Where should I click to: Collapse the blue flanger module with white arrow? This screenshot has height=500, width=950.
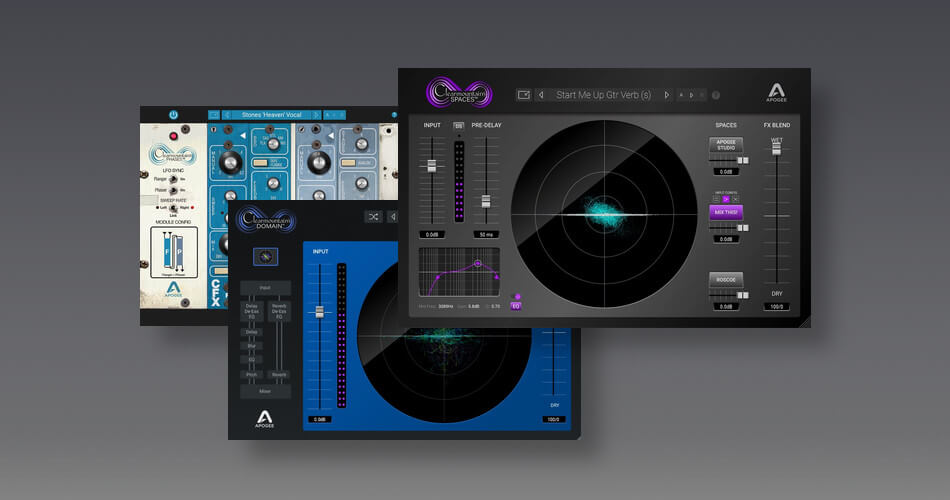243,135
